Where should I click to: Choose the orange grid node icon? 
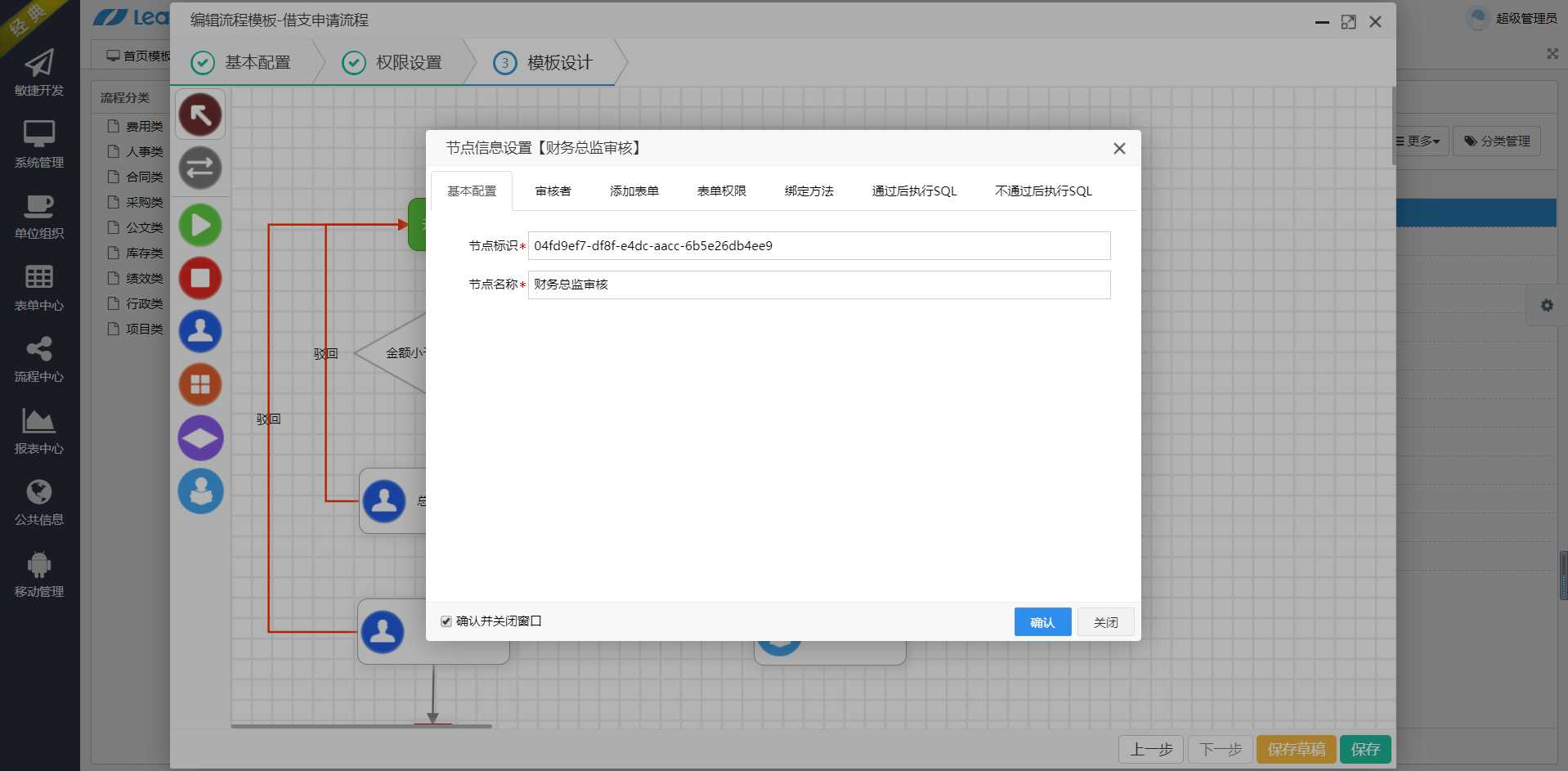200,384
